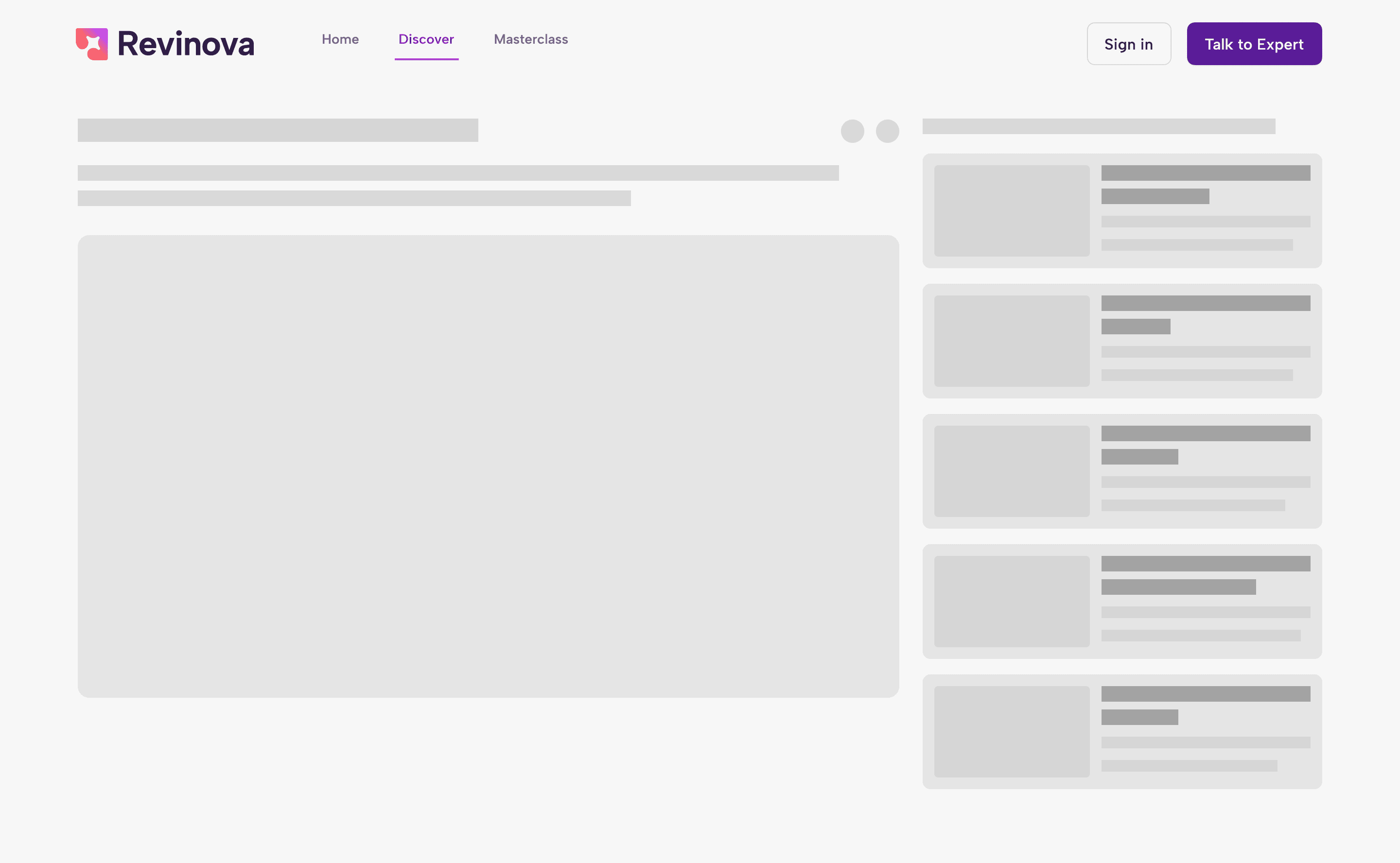Go to the Masterclass page
The image size is (1400, 863).
[x=530, y=39]
